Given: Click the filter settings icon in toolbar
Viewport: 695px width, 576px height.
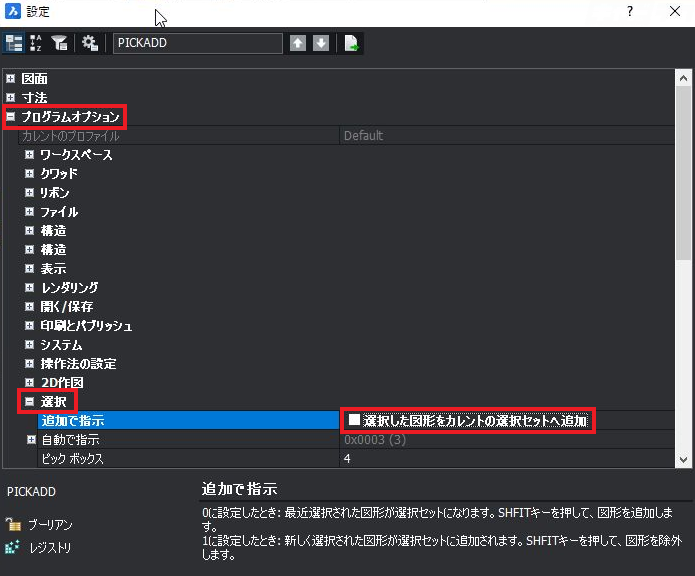Looking at the screenshot, I should pyautogui.click(x=59, y=43).
